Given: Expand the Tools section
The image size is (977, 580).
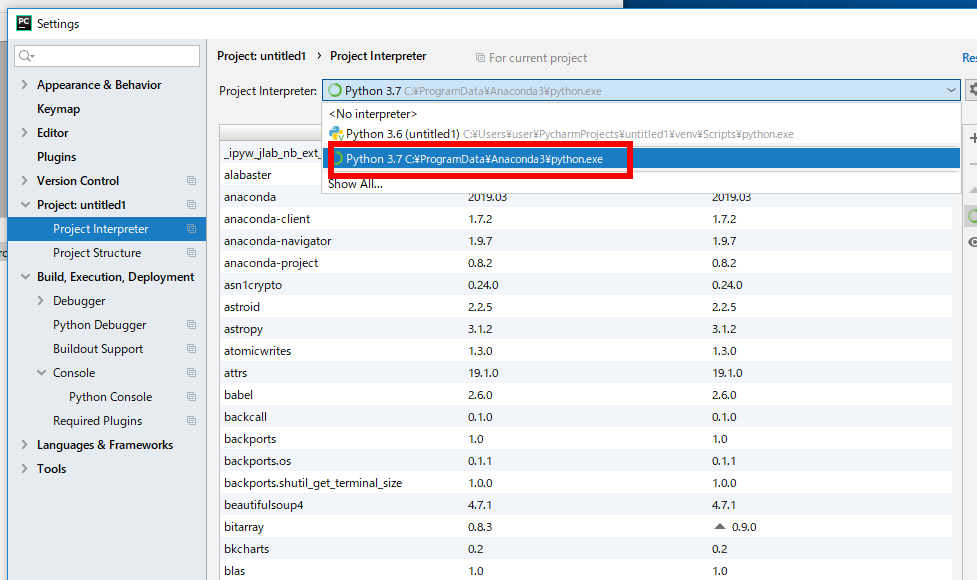Looking at the screenshot, I should click(x=24, y=468).
